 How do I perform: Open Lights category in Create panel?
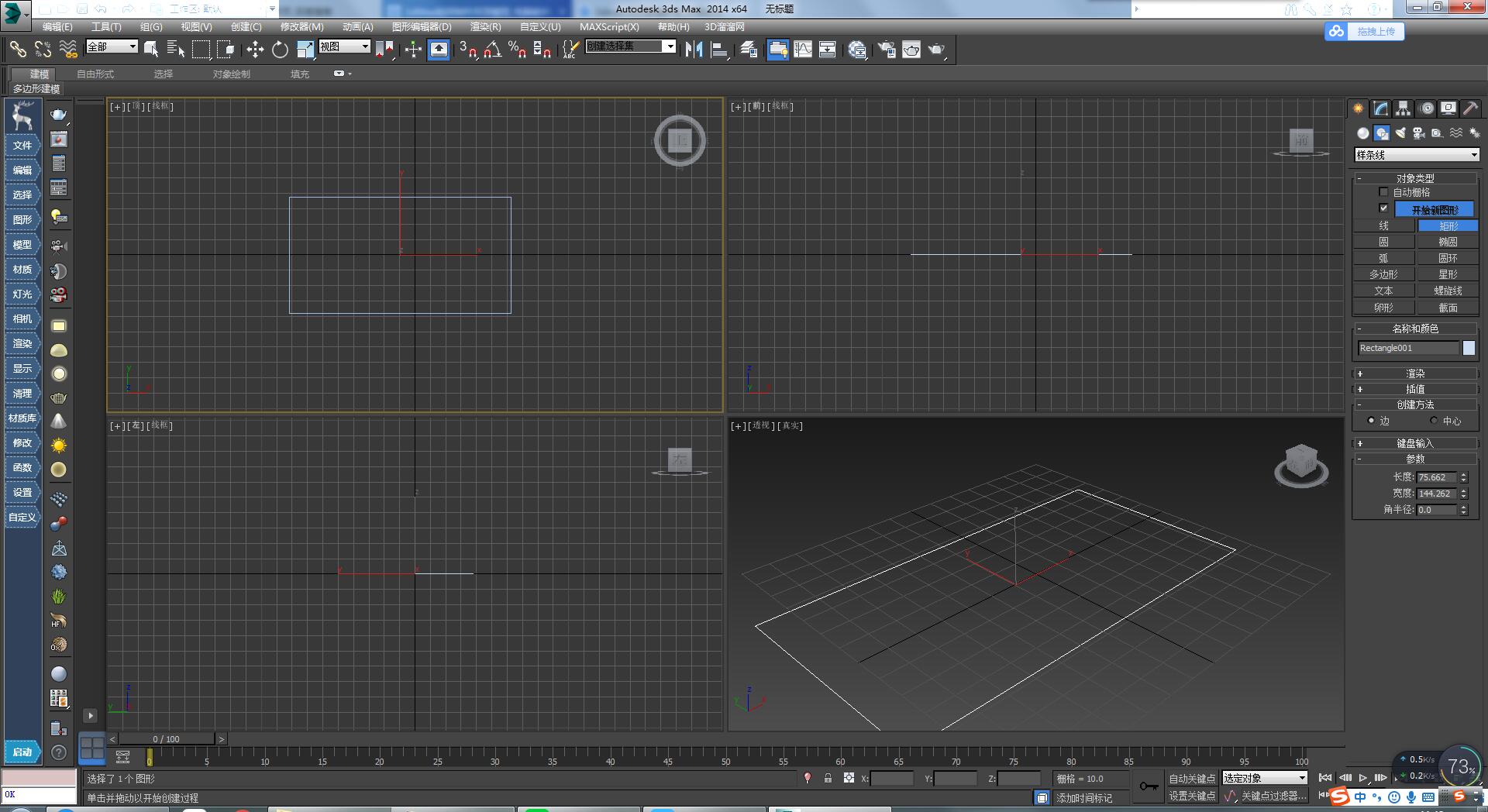point(1400,132)
